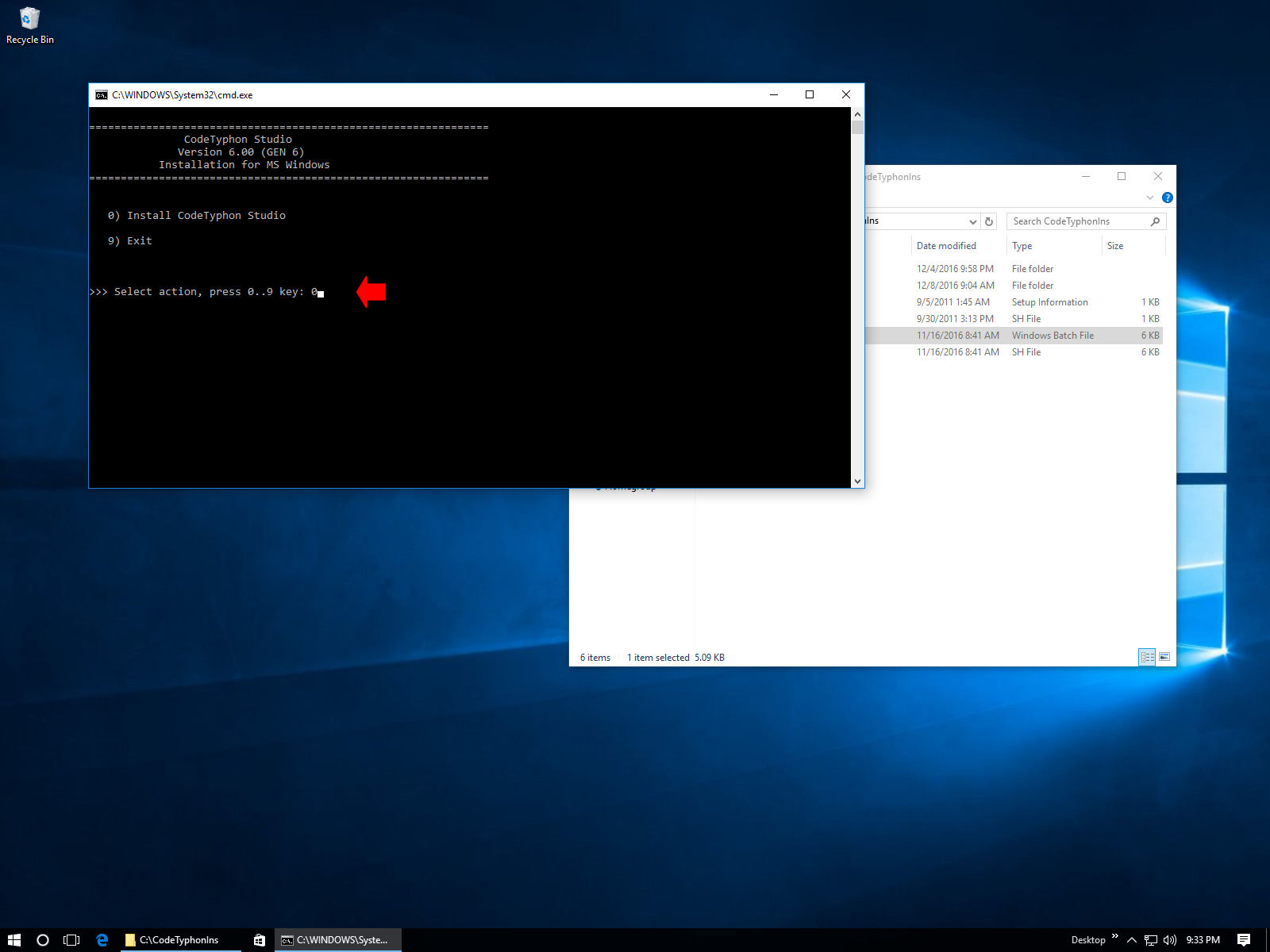Close the cmd.exe window
The height and width of the screenshot is (952, 1270).
click(846, 94)
